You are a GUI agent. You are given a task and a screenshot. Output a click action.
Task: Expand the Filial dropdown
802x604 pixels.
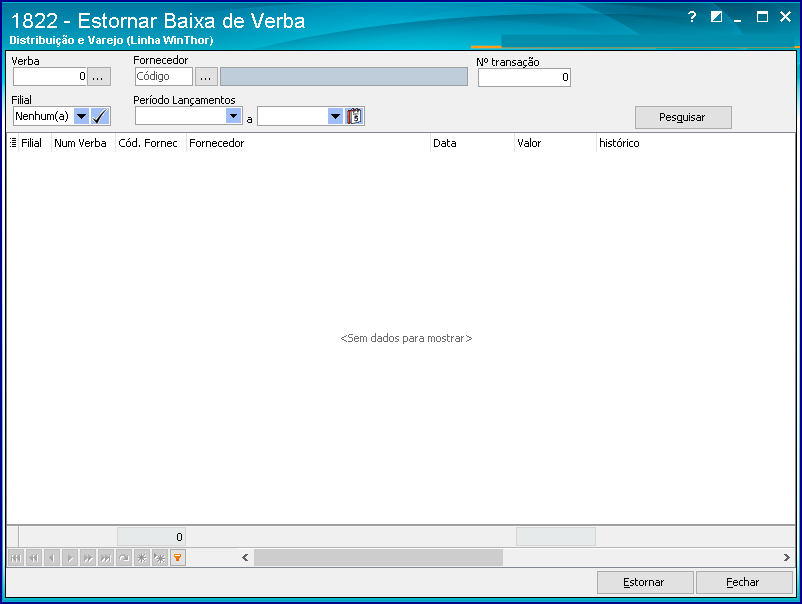[x=81, y=116]
